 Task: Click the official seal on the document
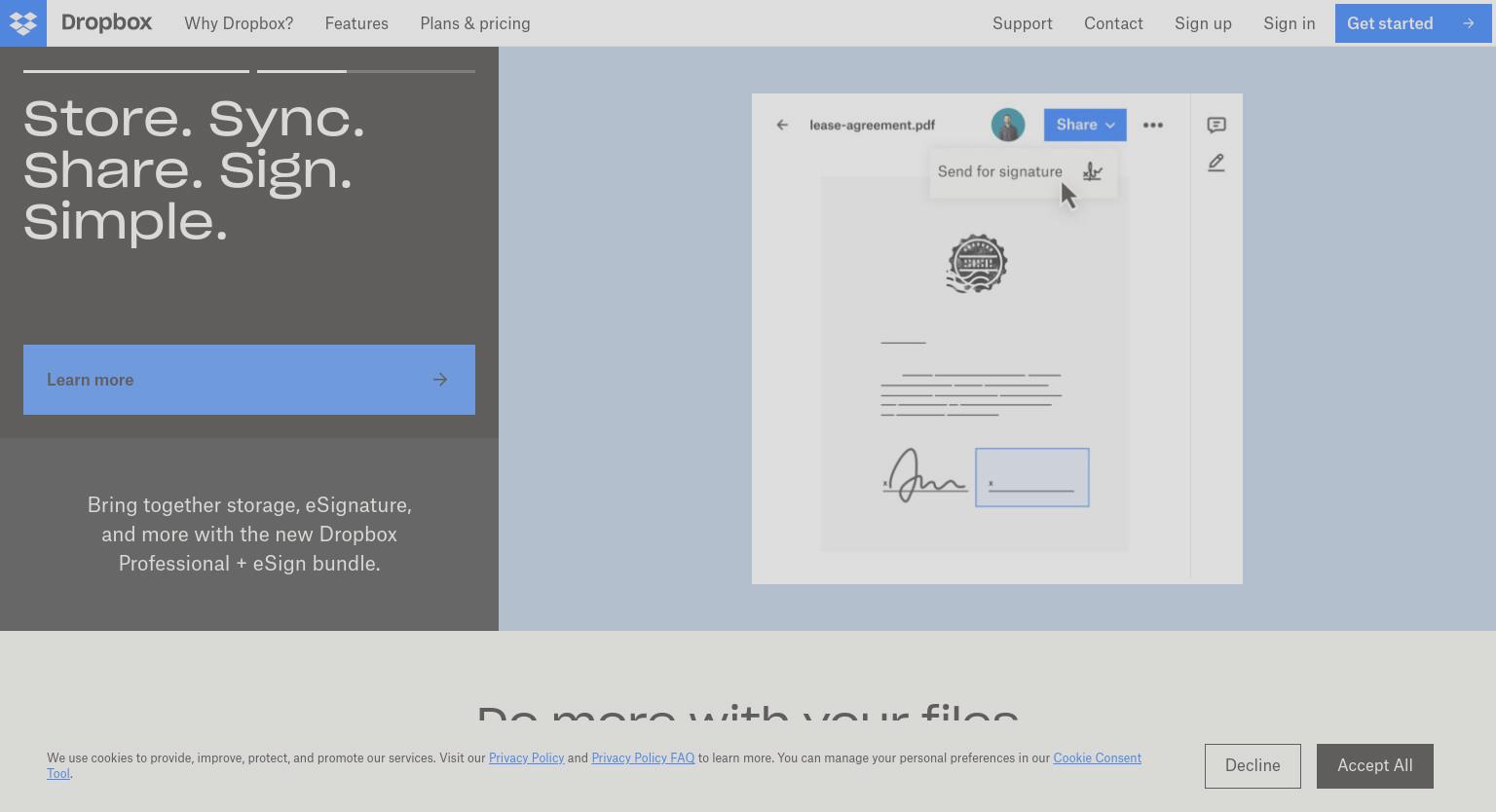tap(977, 263)
